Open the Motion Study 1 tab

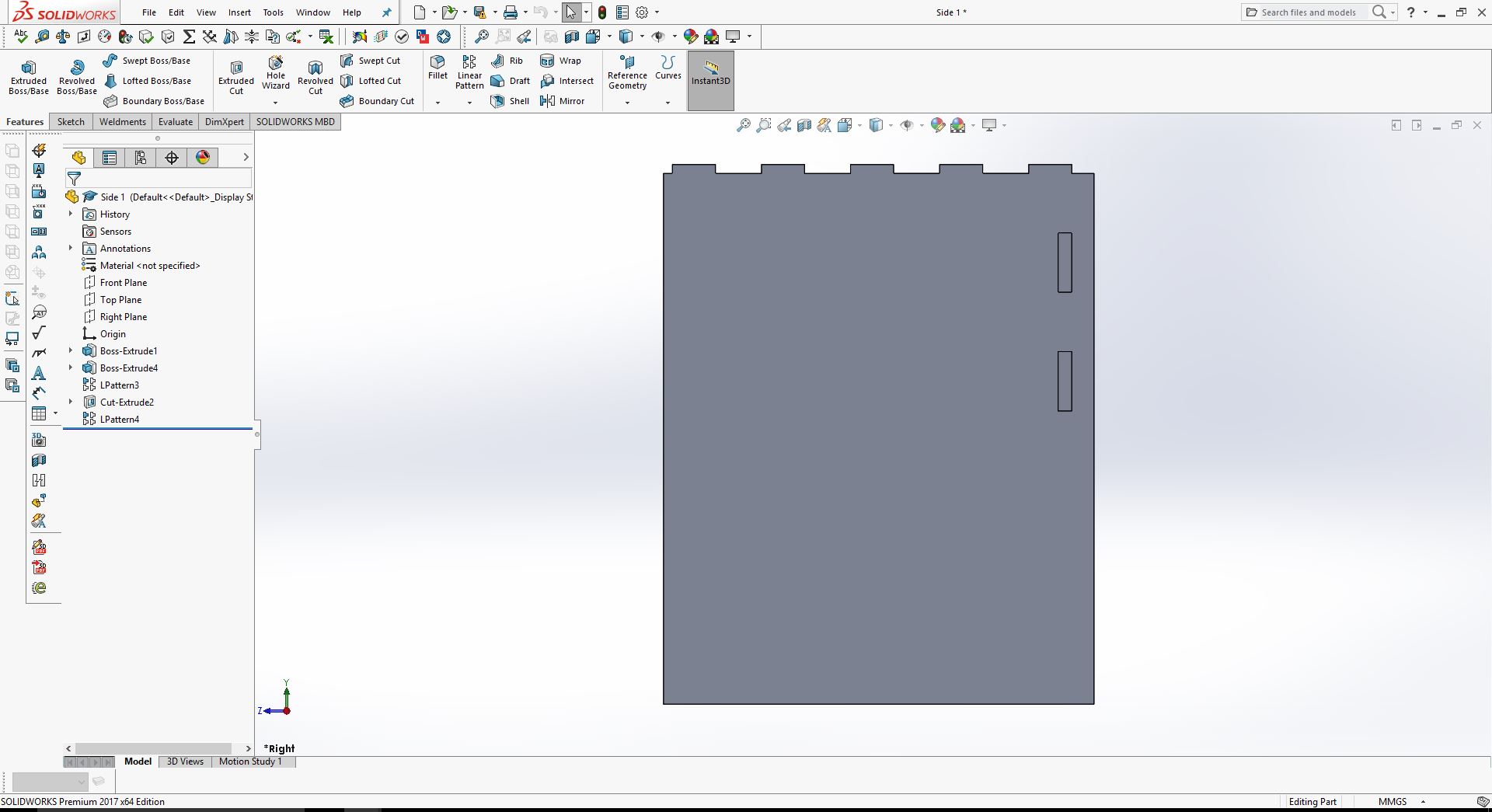[250, 761]
